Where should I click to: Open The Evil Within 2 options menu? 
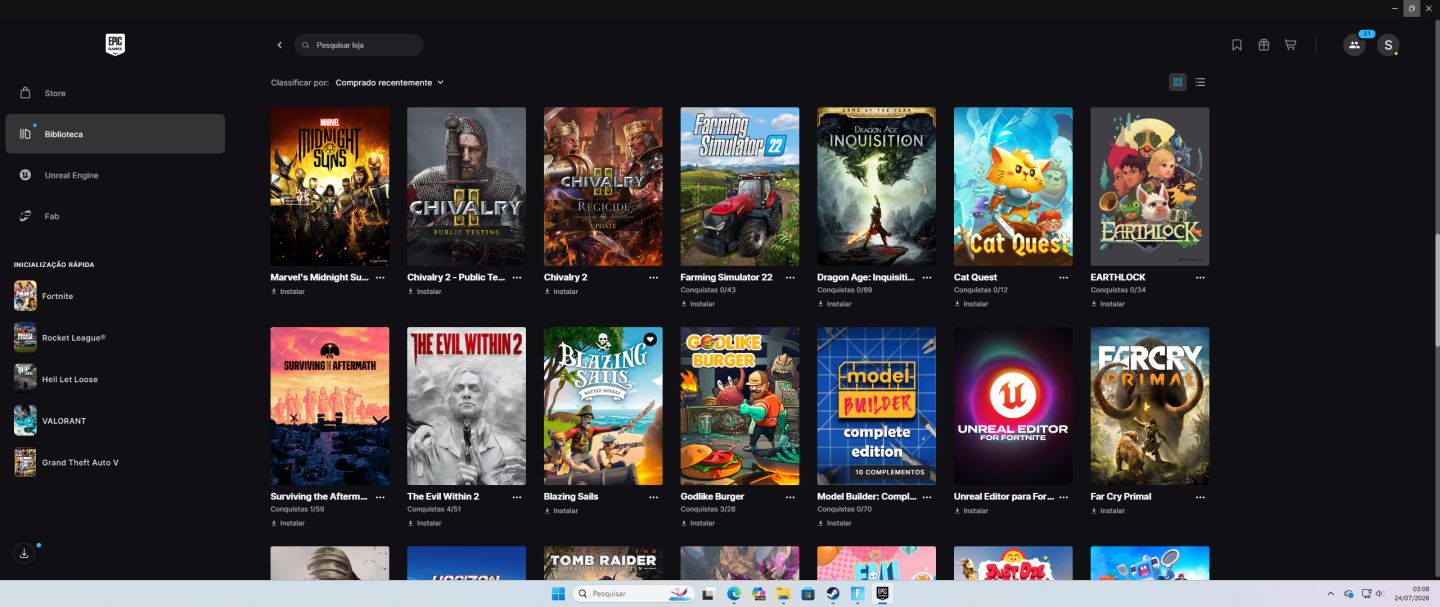(x=517, y=496)
